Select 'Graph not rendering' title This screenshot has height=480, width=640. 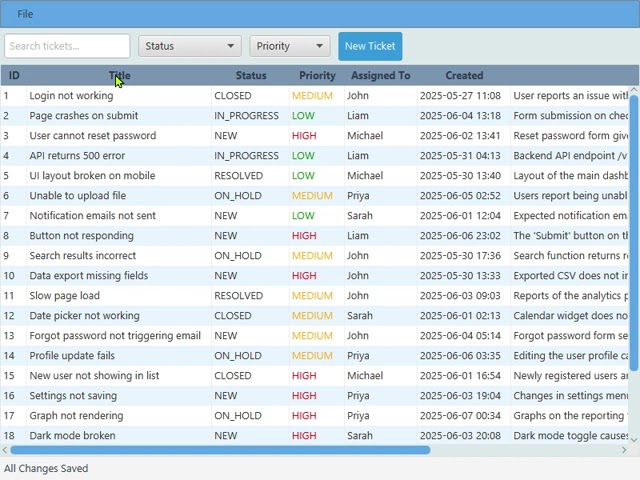click(x=76, y=416)
